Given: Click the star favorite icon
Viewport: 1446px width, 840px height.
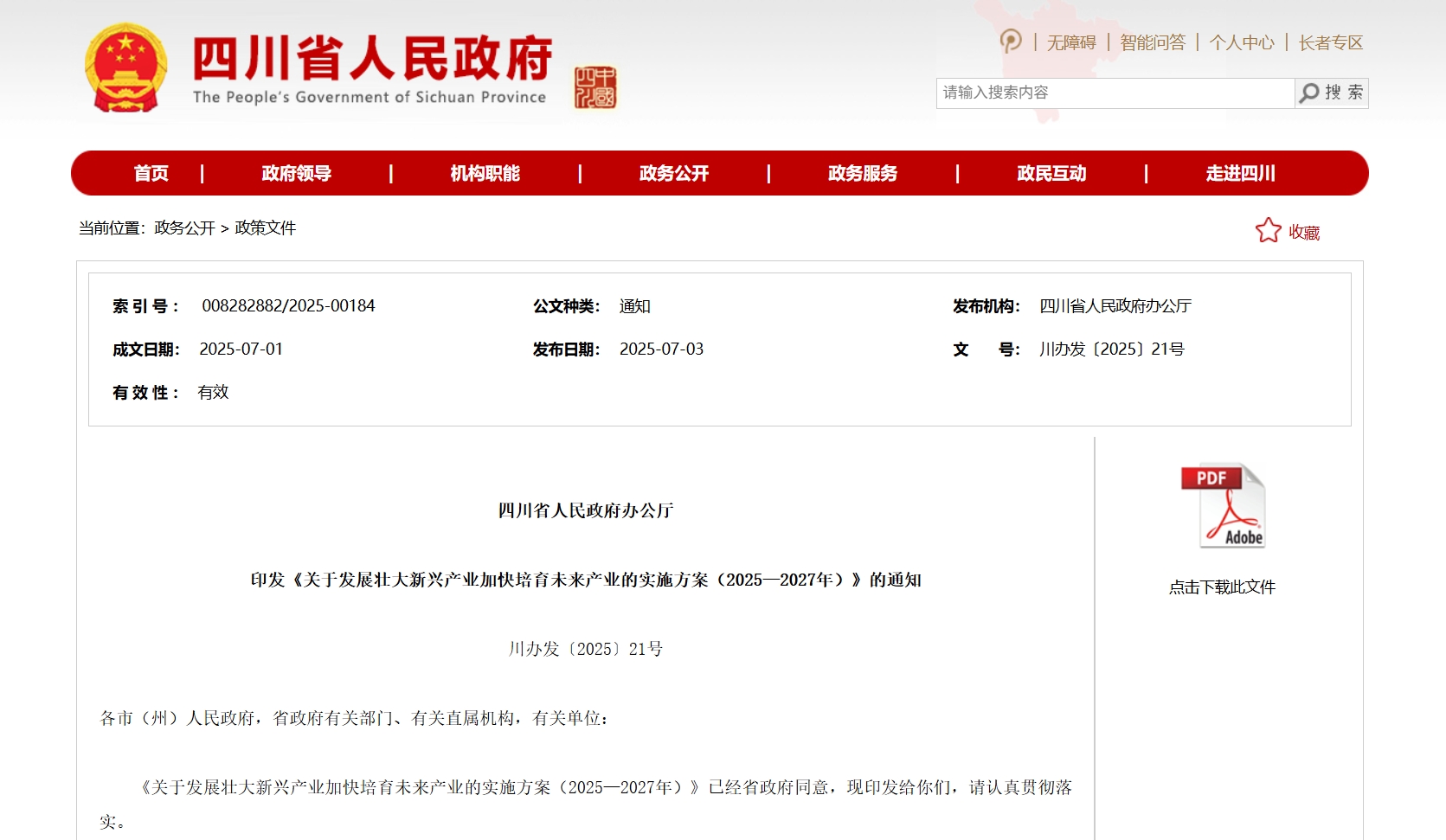Looking at the screenshot, I should click(x=1268, y=230).
